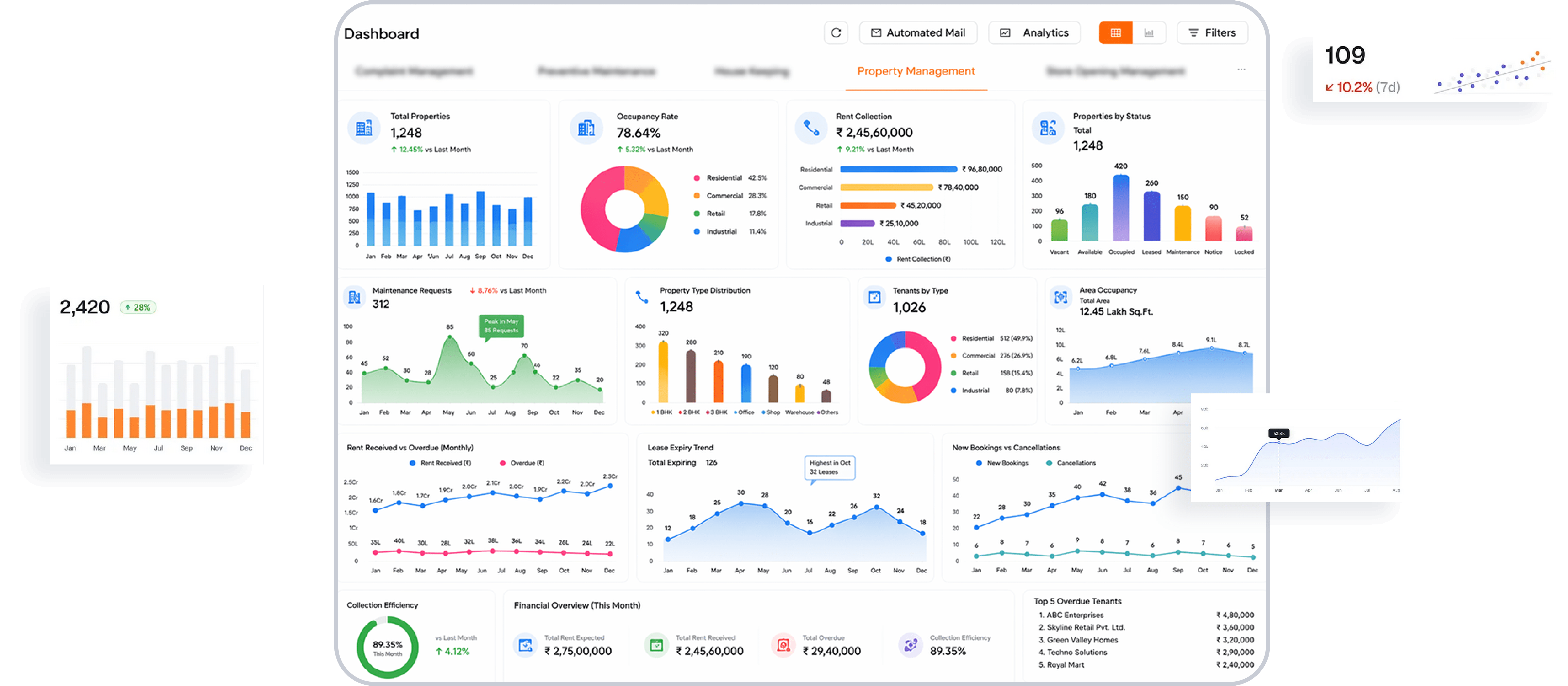1568x686 pixels.
Task: Click the Tenants by Type icon
Action: [x=875, y=297]
